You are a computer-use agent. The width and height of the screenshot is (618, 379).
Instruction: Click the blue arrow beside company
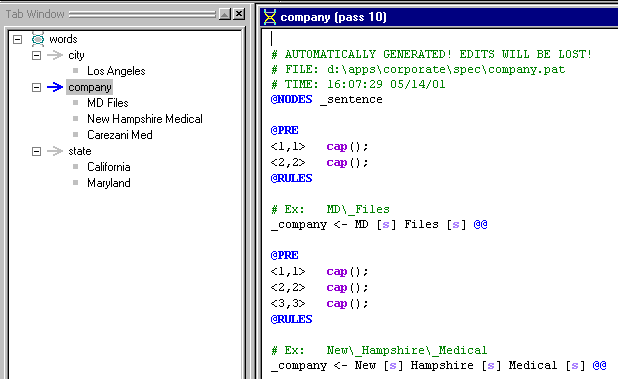click(55, 87)
